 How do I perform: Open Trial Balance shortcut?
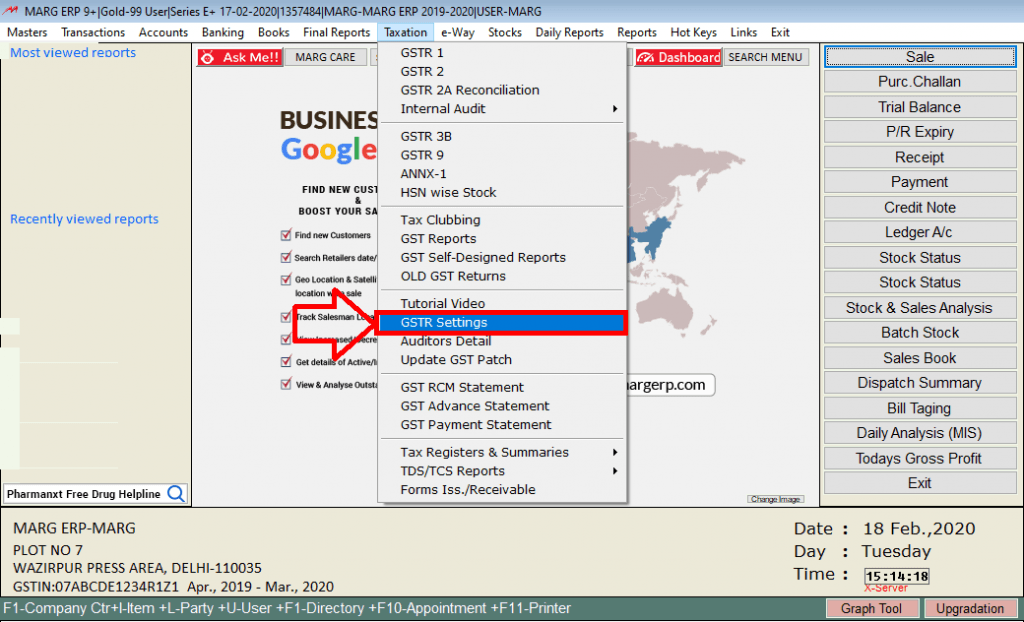[x=920, y=107]
